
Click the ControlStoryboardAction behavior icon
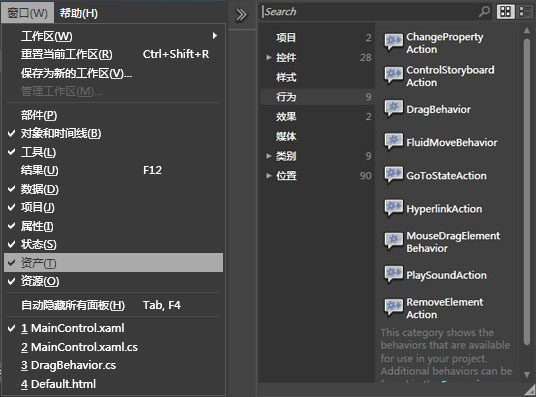[x=393, y=75]
